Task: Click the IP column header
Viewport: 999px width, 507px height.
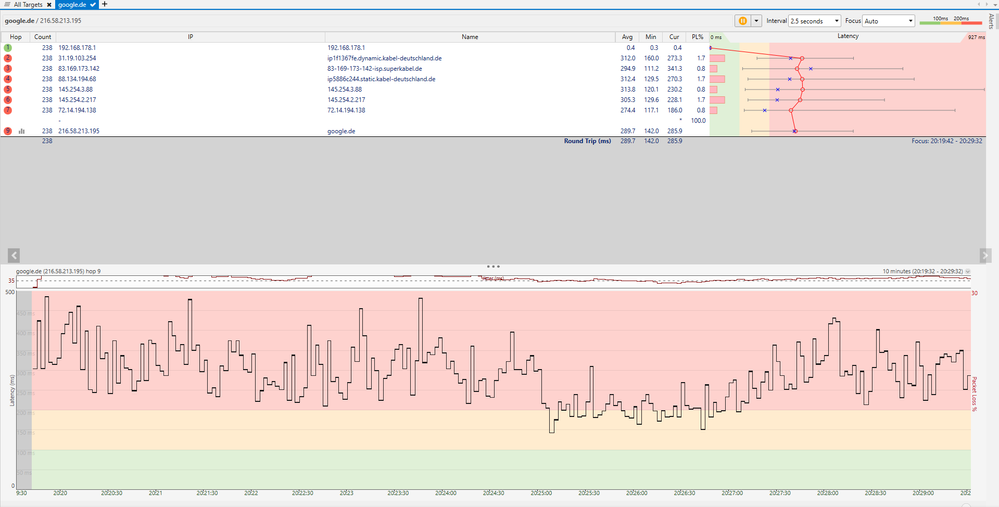Action: coord(190,37)
